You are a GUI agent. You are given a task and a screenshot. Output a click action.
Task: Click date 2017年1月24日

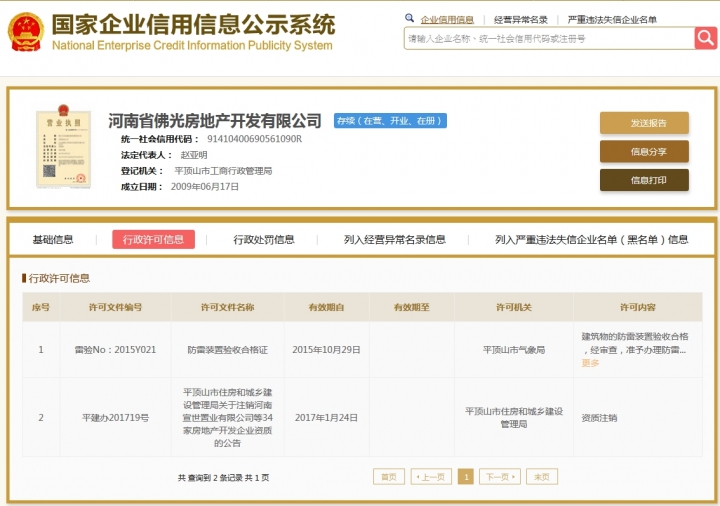tap(326, 417)
